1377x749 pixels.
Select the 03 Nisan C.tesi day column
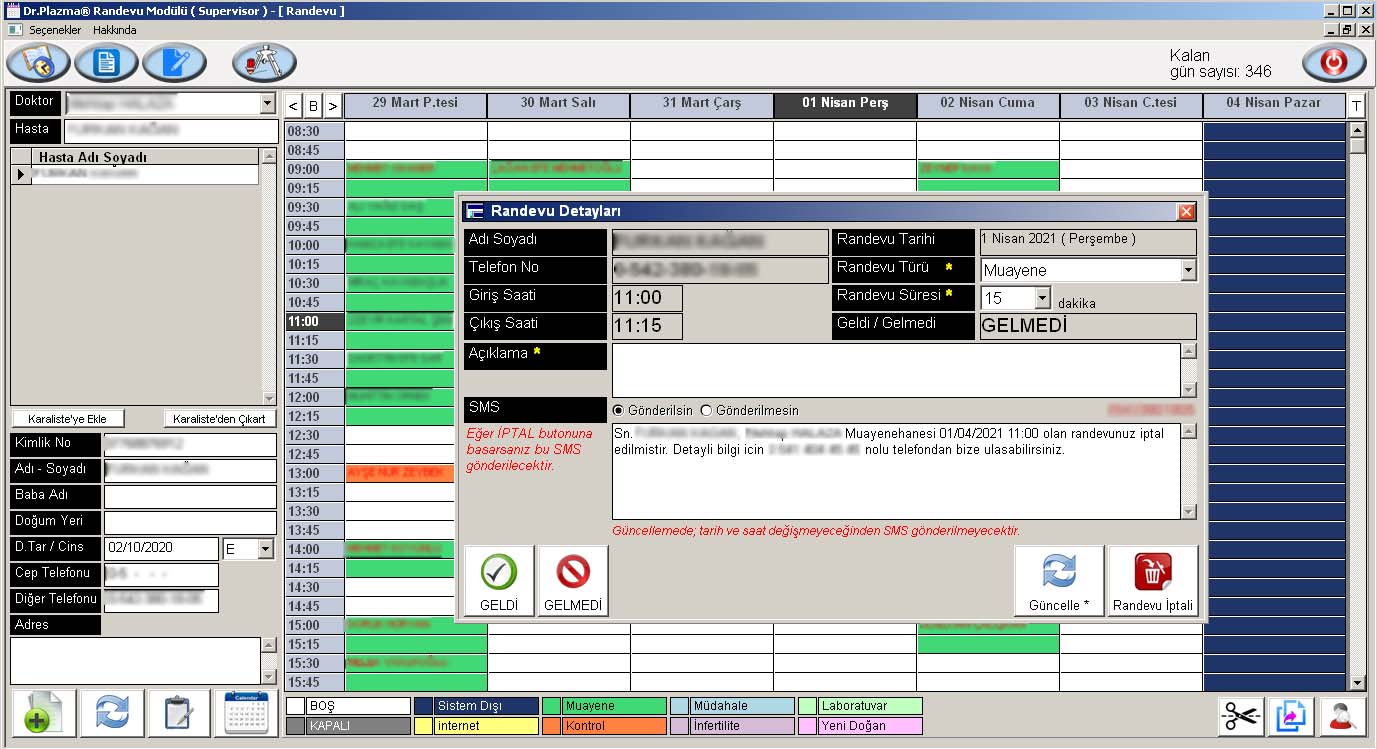pos(1131,104)
